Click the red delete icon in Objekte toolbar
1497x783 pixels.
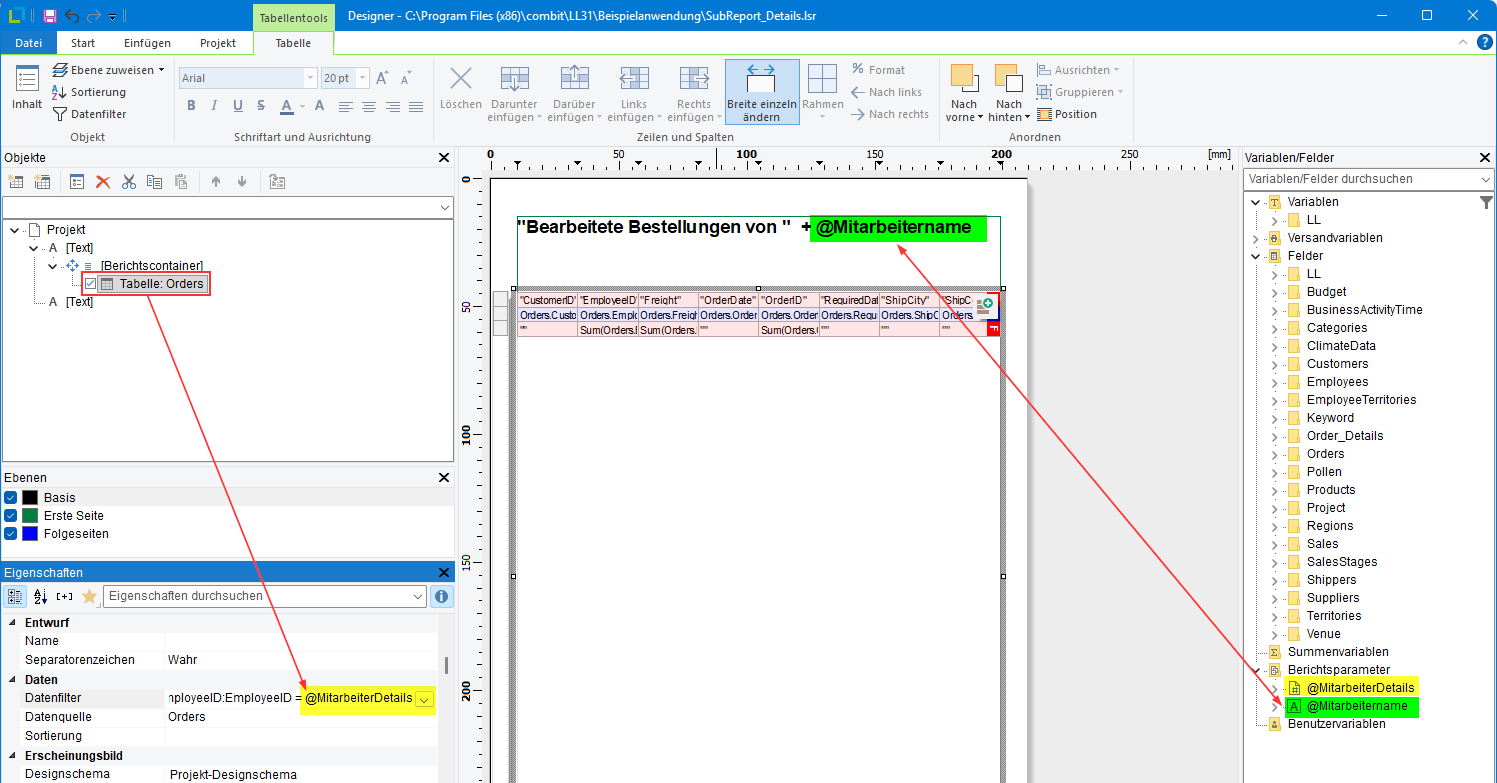tap(102, 181)
